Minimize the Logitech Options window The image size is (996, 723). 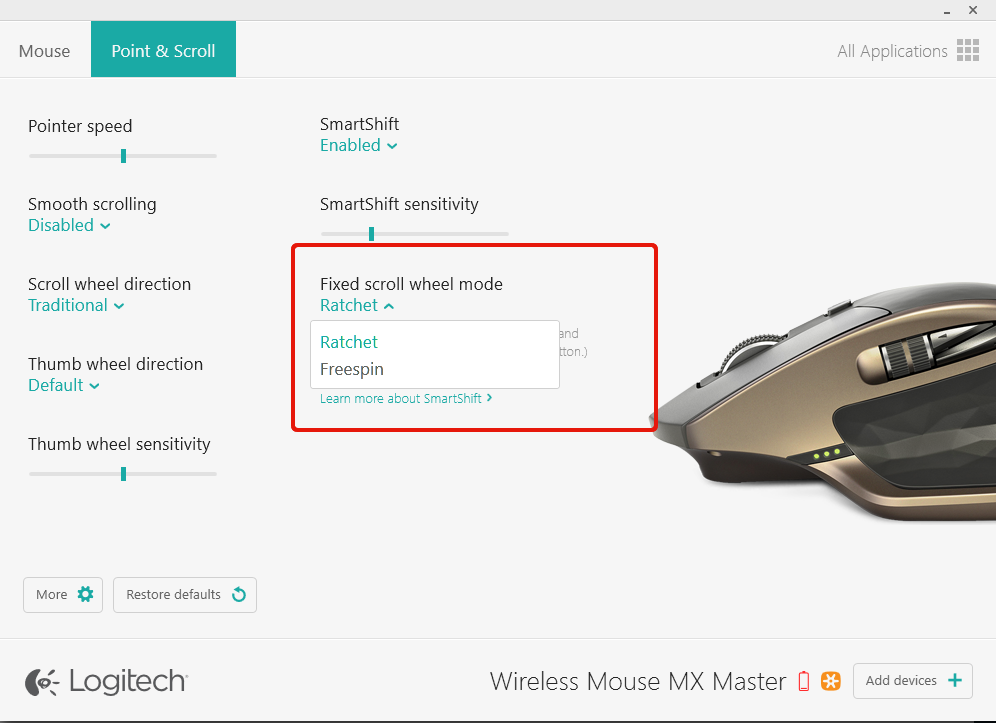pos(946,11)
